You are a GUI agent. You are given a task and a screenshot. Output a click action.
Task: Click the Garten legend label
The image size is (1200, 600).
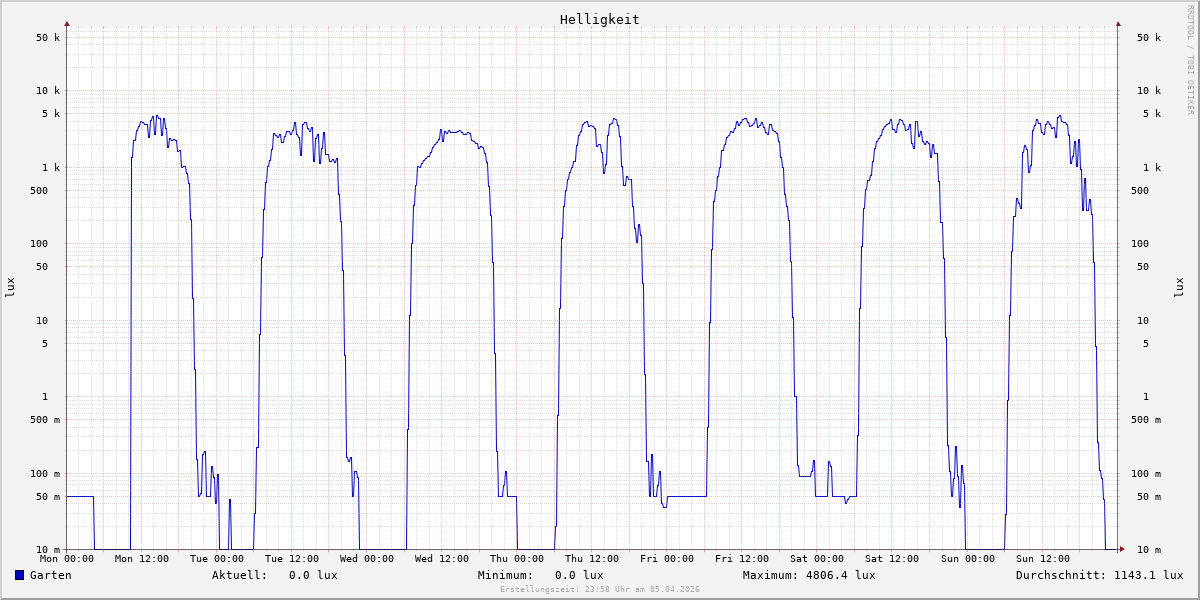coord(50,575)
